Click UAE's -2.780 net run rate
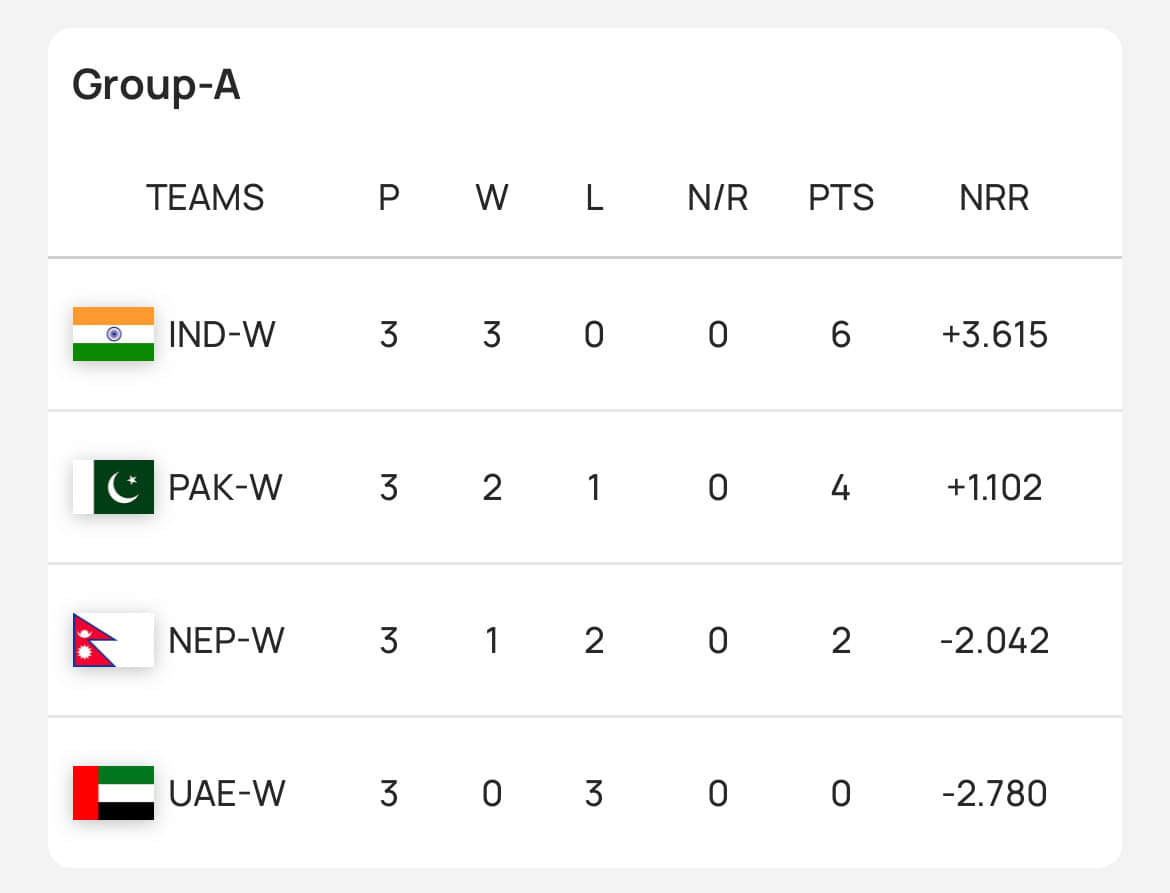 coord(994,793)
